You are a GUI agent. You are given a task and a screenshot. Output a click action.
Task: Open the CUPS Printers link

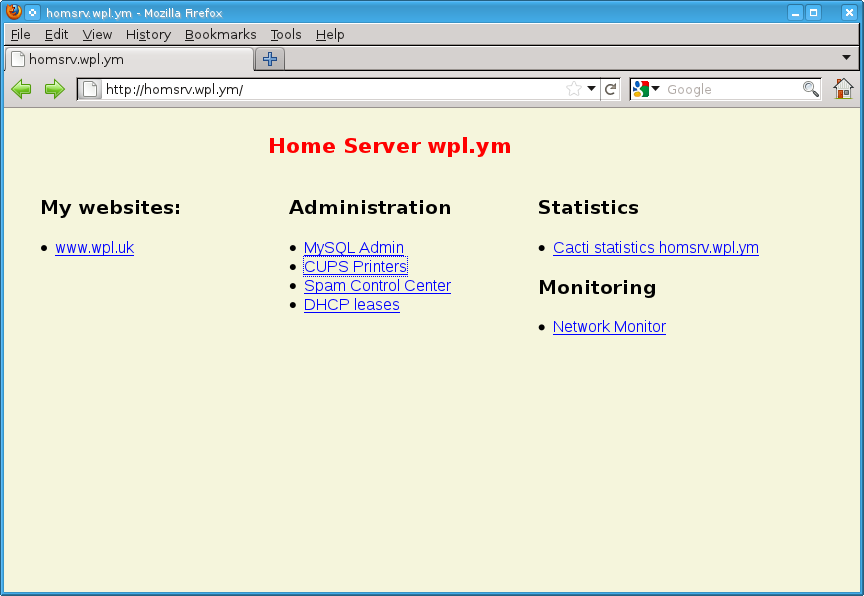[355, 267]
